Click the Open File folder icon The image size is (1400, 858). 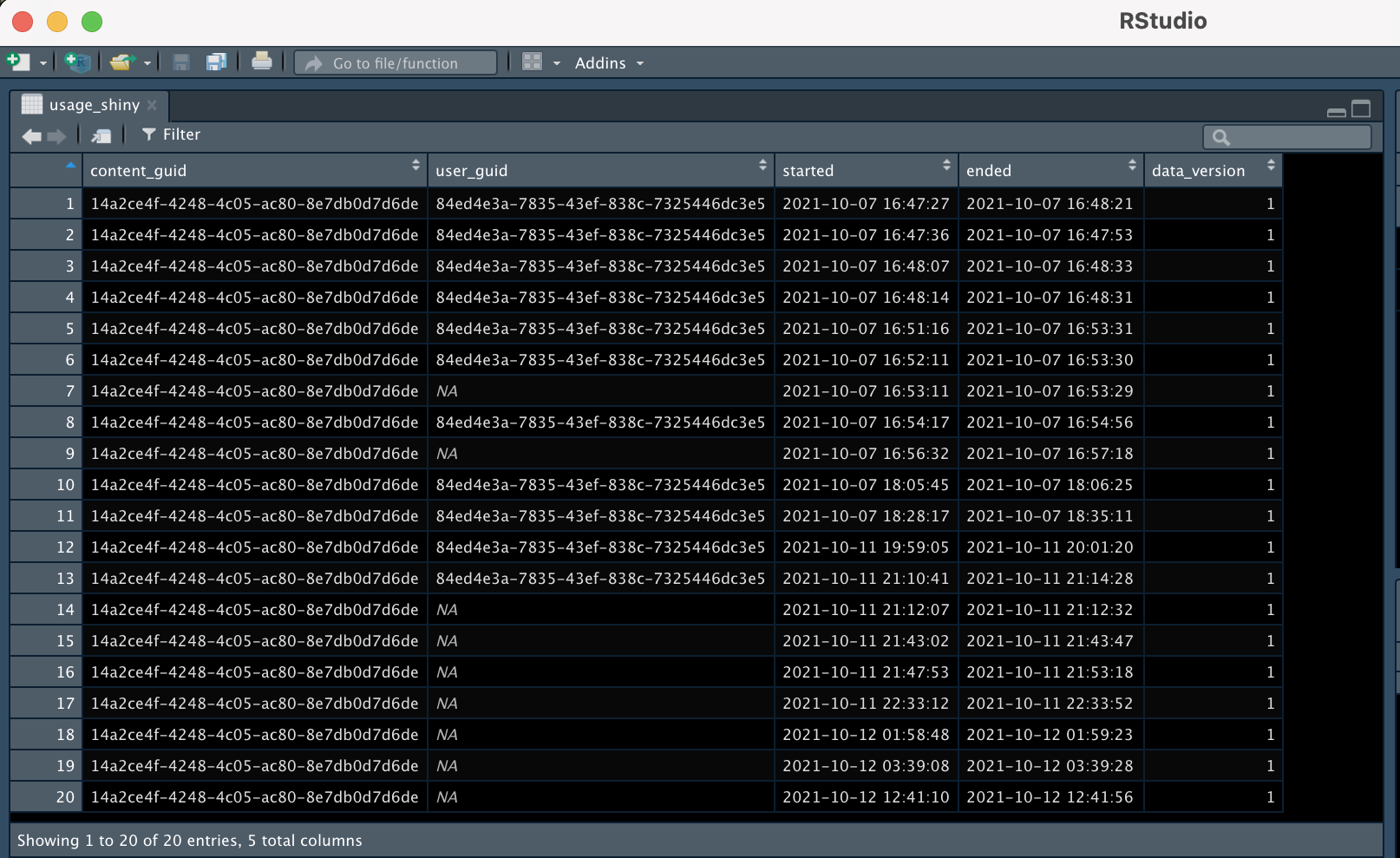click(x=121, y=62)
